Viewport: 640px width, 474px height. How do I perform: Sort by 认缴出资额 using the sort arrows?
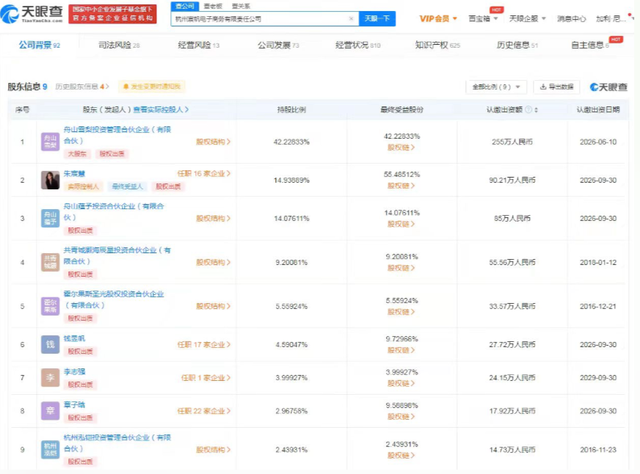pyautogui.click(x=536, y=110)
